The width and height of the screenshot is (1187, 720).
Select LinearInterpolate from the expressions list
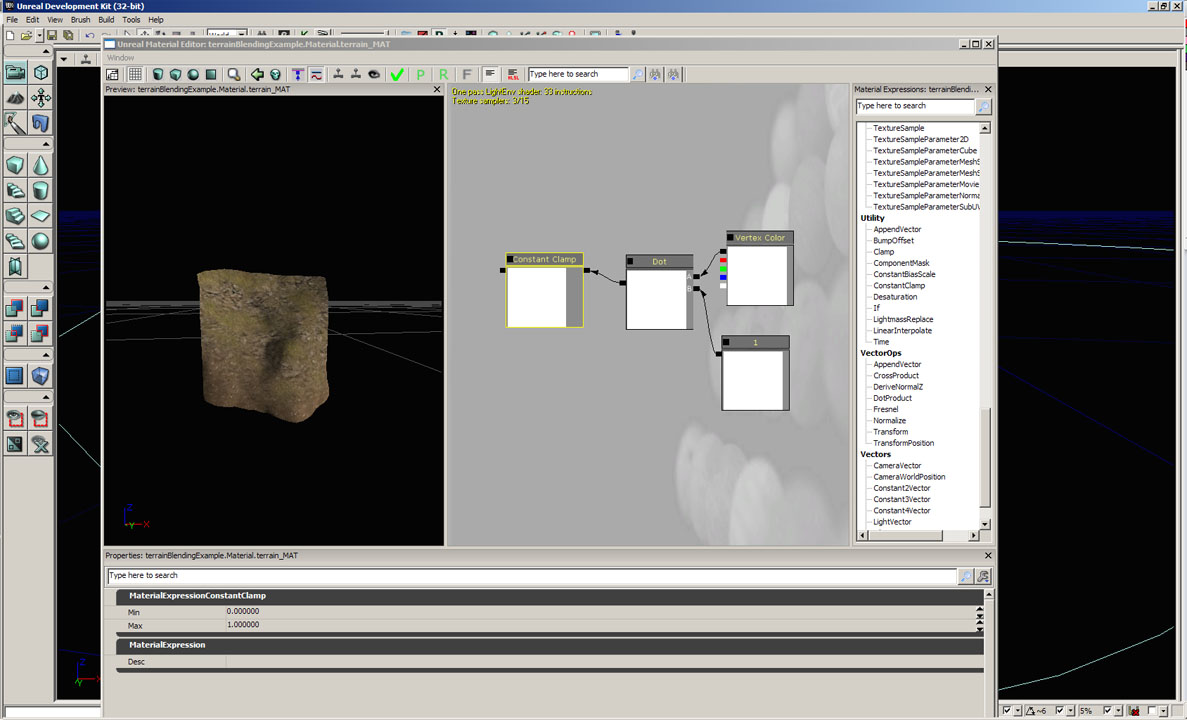(x=902, y=331)
